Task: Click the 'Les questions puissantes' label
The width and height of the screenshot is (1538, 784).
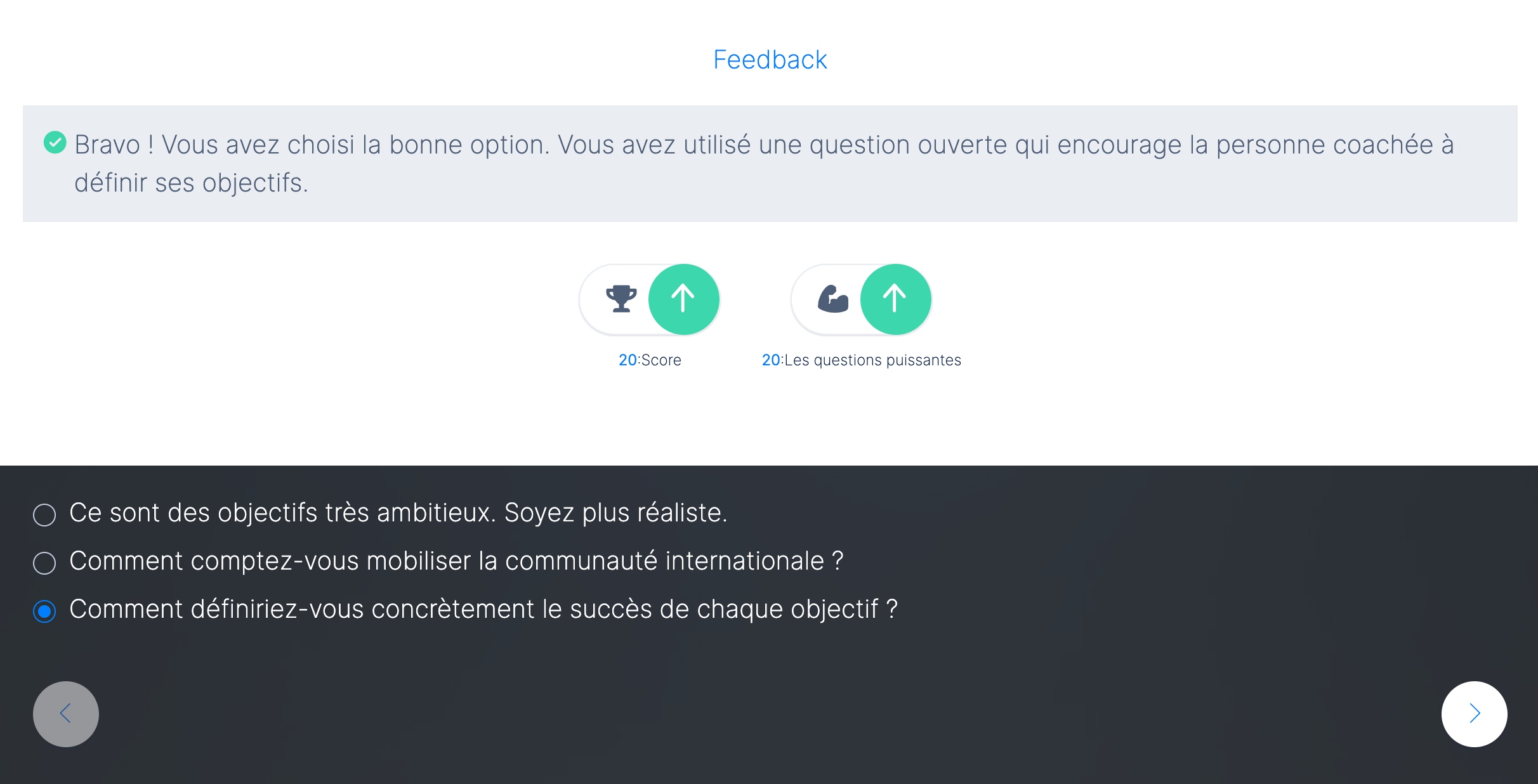Action: pos(872,360)
